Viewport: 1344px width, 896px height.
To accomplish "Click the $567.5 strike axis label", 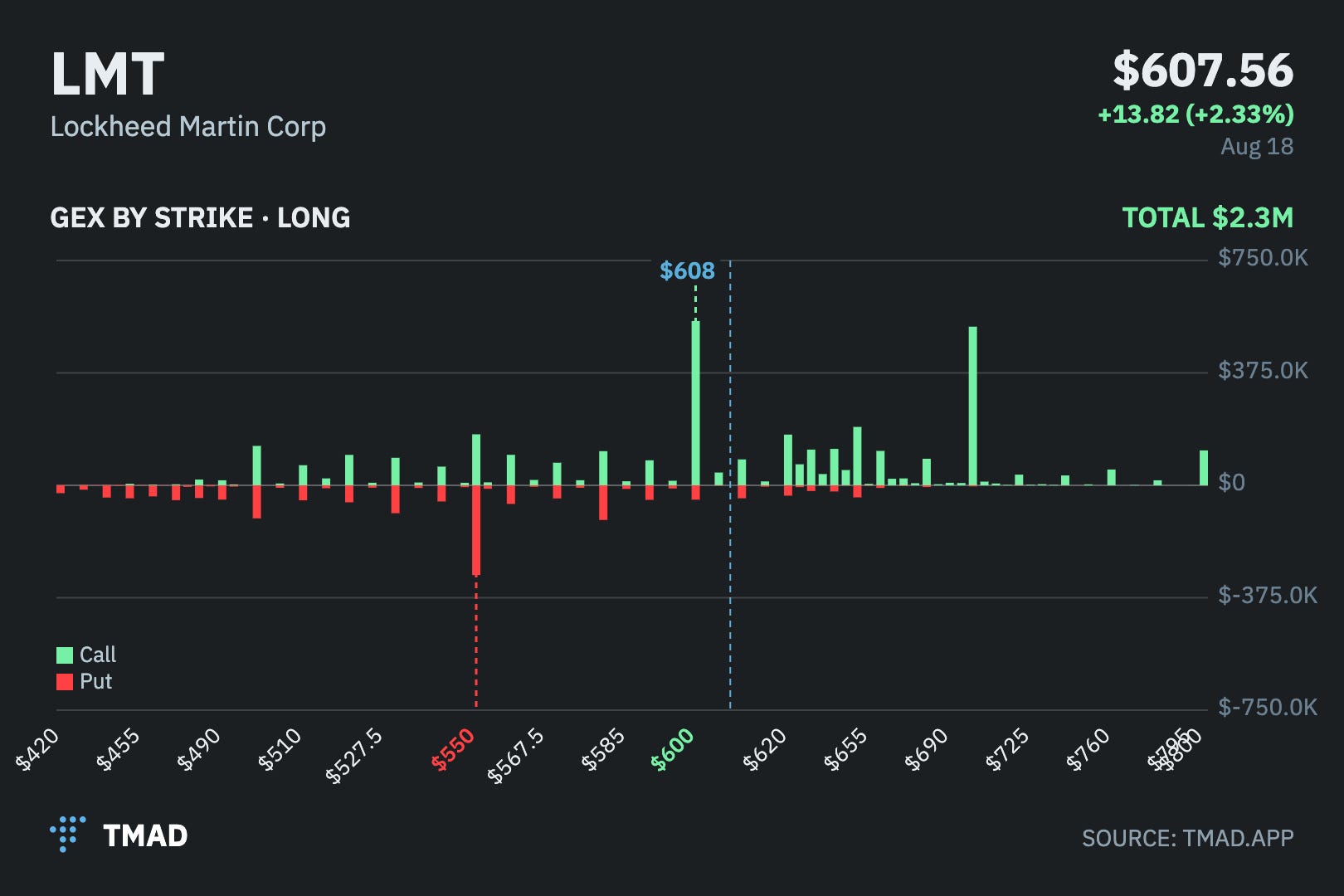I will [516, 755].
